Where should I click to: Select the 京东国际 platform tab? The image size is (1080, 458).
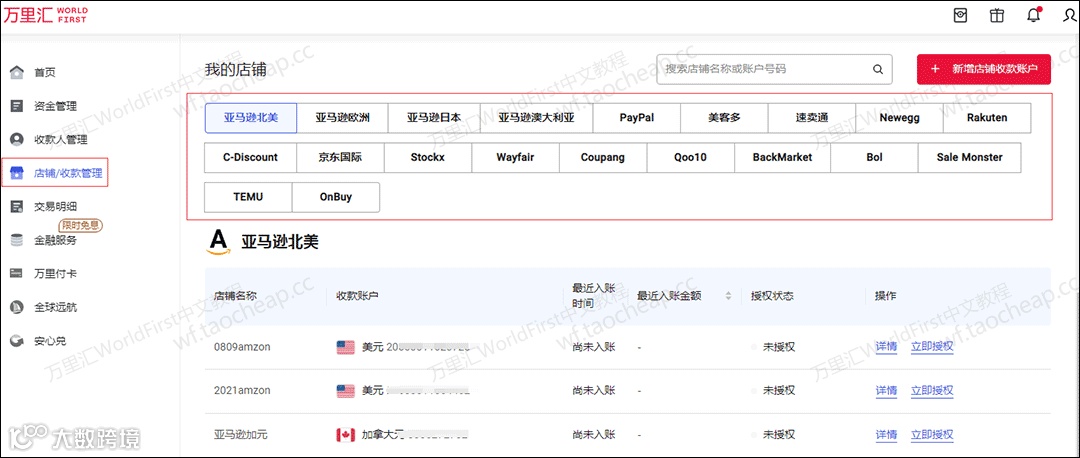click(x=340, y=157)
